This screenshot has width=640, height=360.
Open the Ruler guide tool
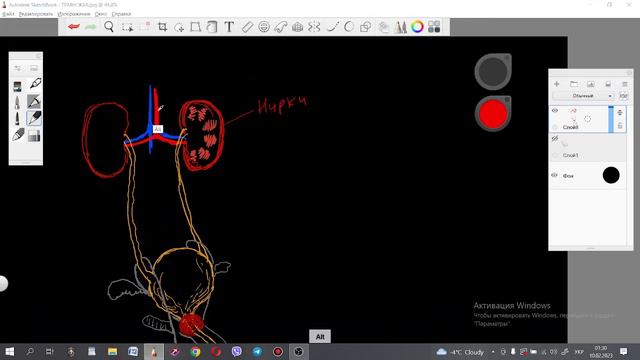(x=247, y=27)
